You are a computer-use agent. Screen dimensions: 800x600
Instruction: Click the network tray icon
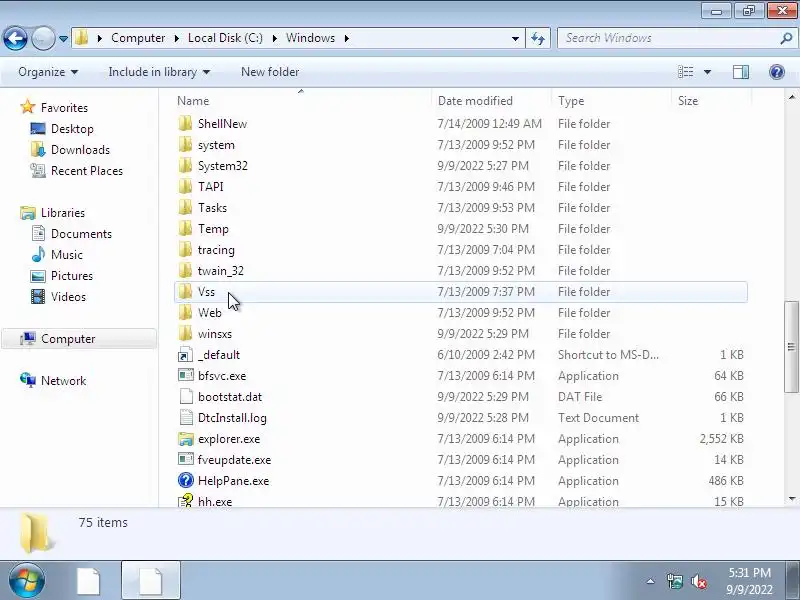coord(674,581)
